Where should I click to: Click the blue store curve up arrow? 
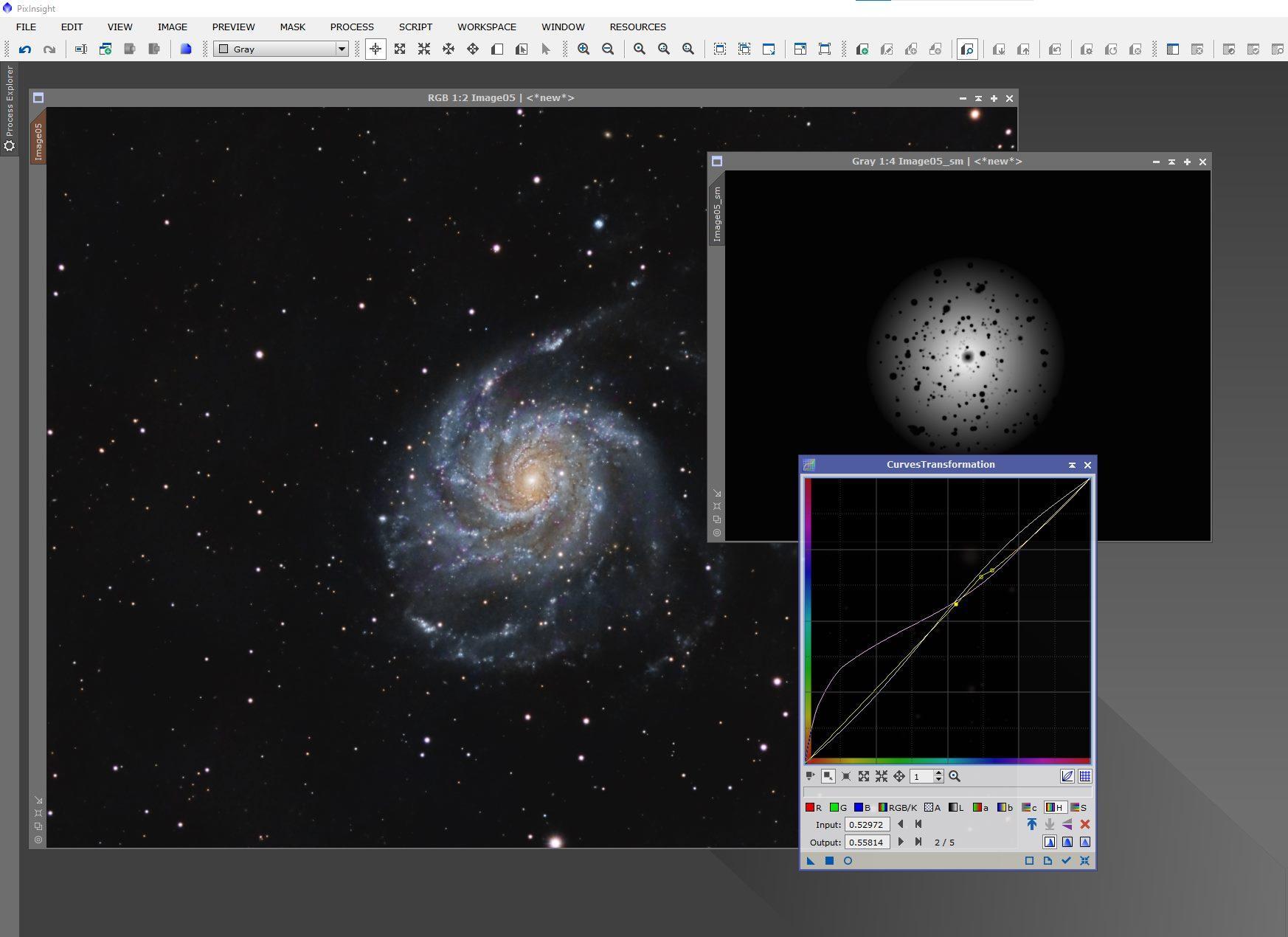[1032, 824]
